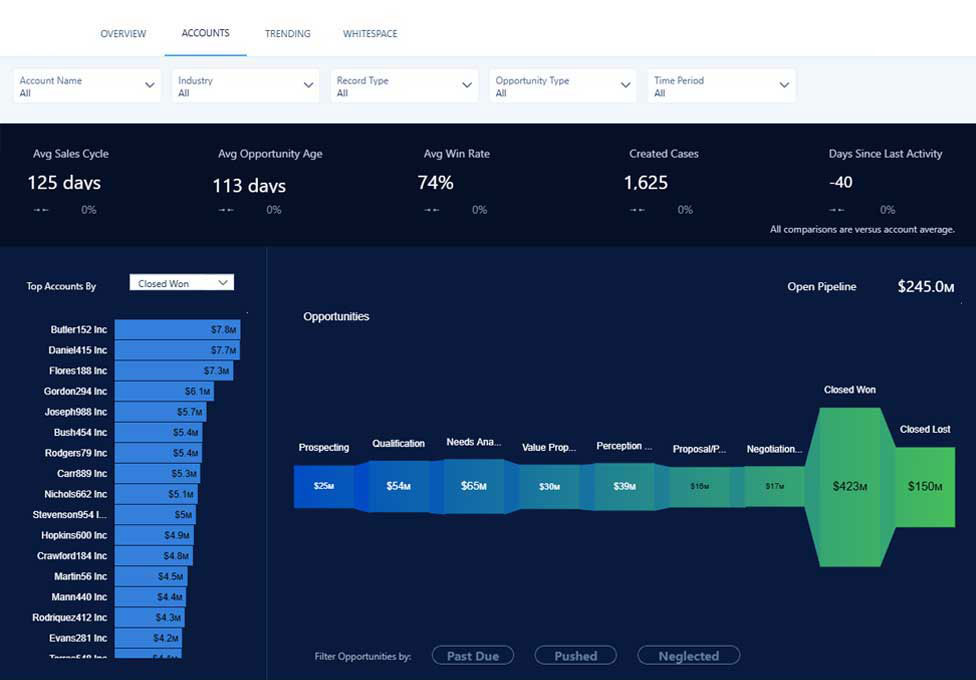
Task: Click the trend arrow icon under Avg Win Rate
Action: pos(432,210)
